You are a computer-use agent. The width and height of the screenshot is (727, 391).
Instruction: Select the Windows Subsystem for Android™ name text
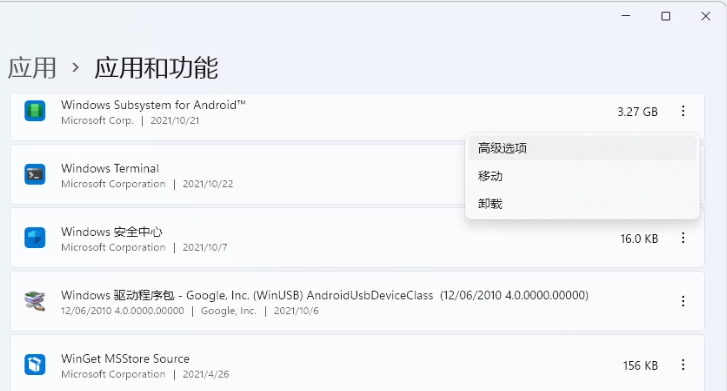tap(153, 105)
